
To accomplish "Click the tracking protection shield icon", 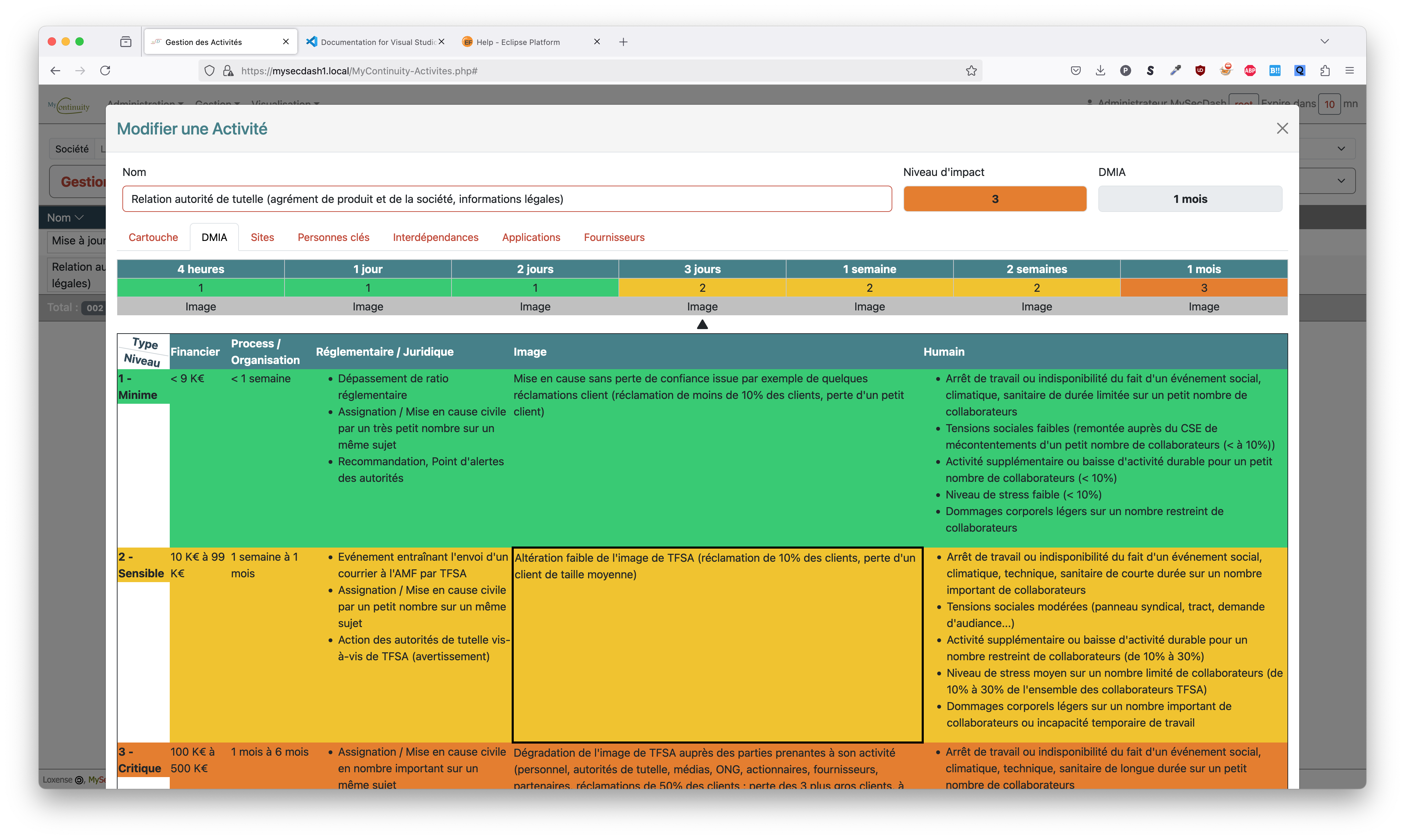I will tap(210, 71).
